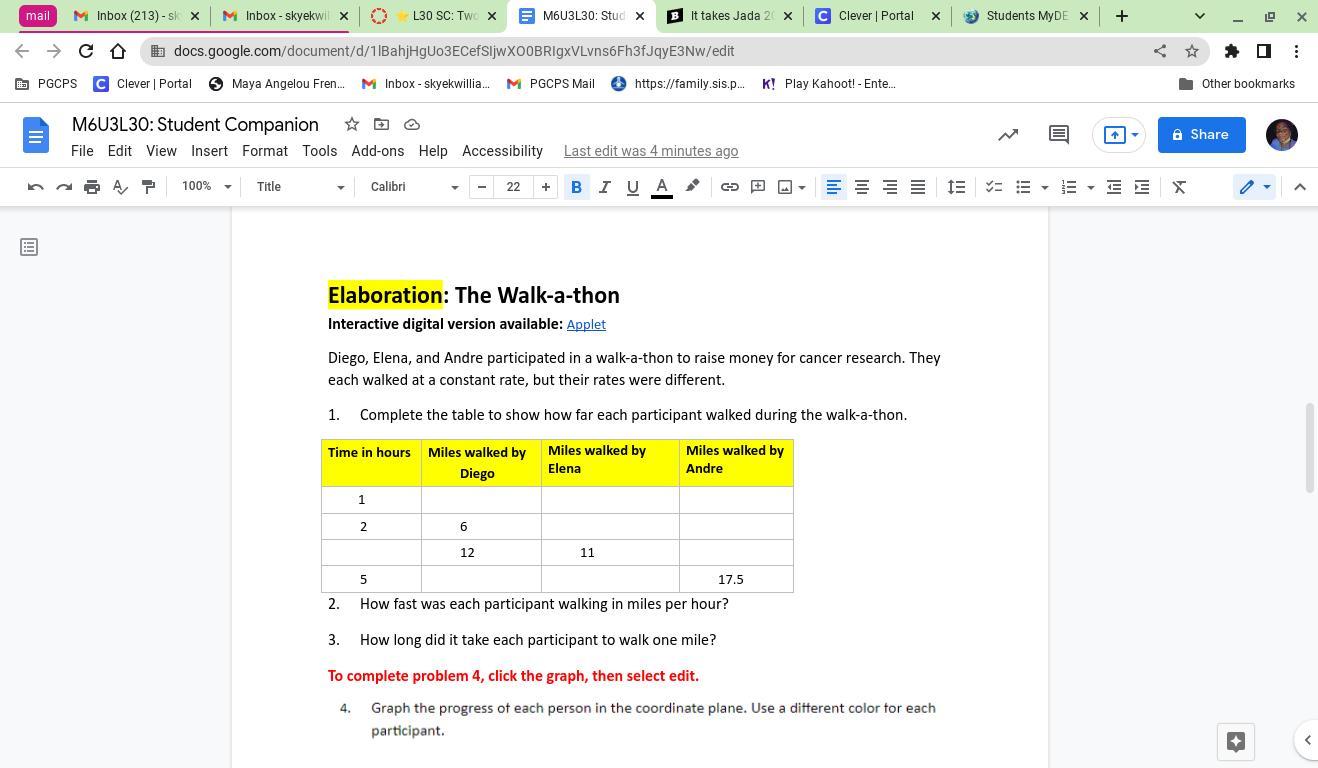
Task: Open activity dashboard trend icon
Action: coord(1008,134)
